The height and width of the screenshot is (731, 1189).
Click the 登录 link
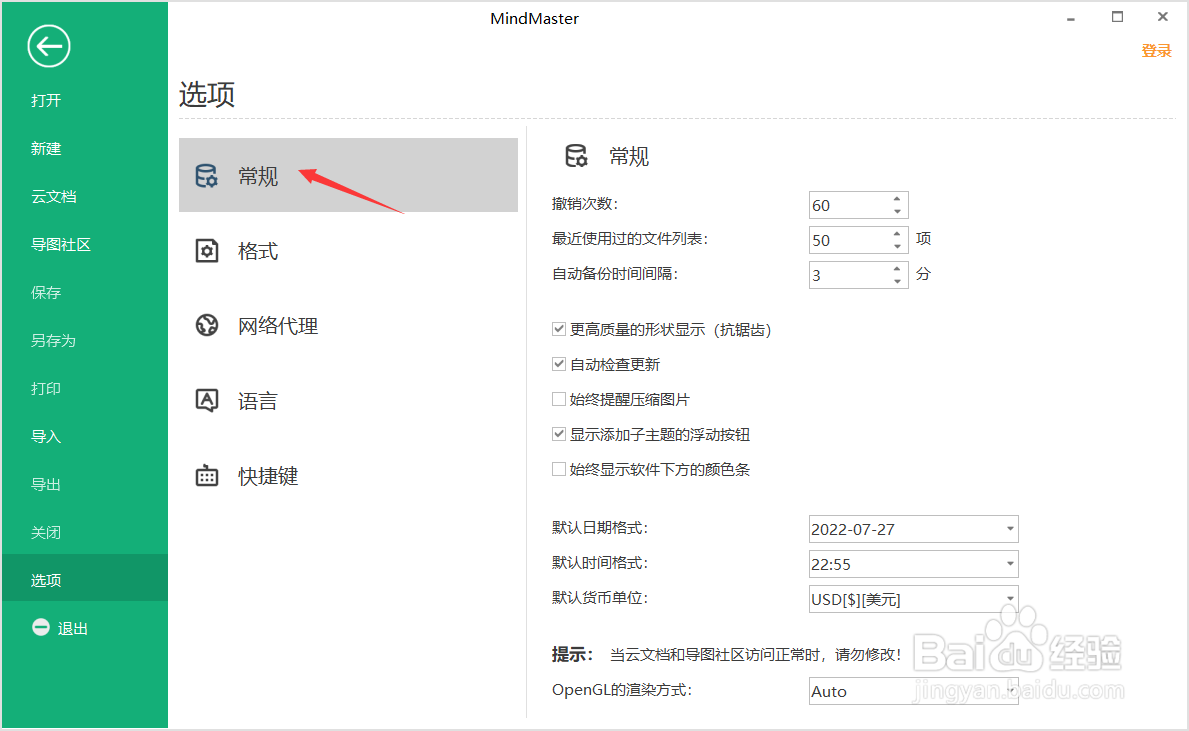1156,51
